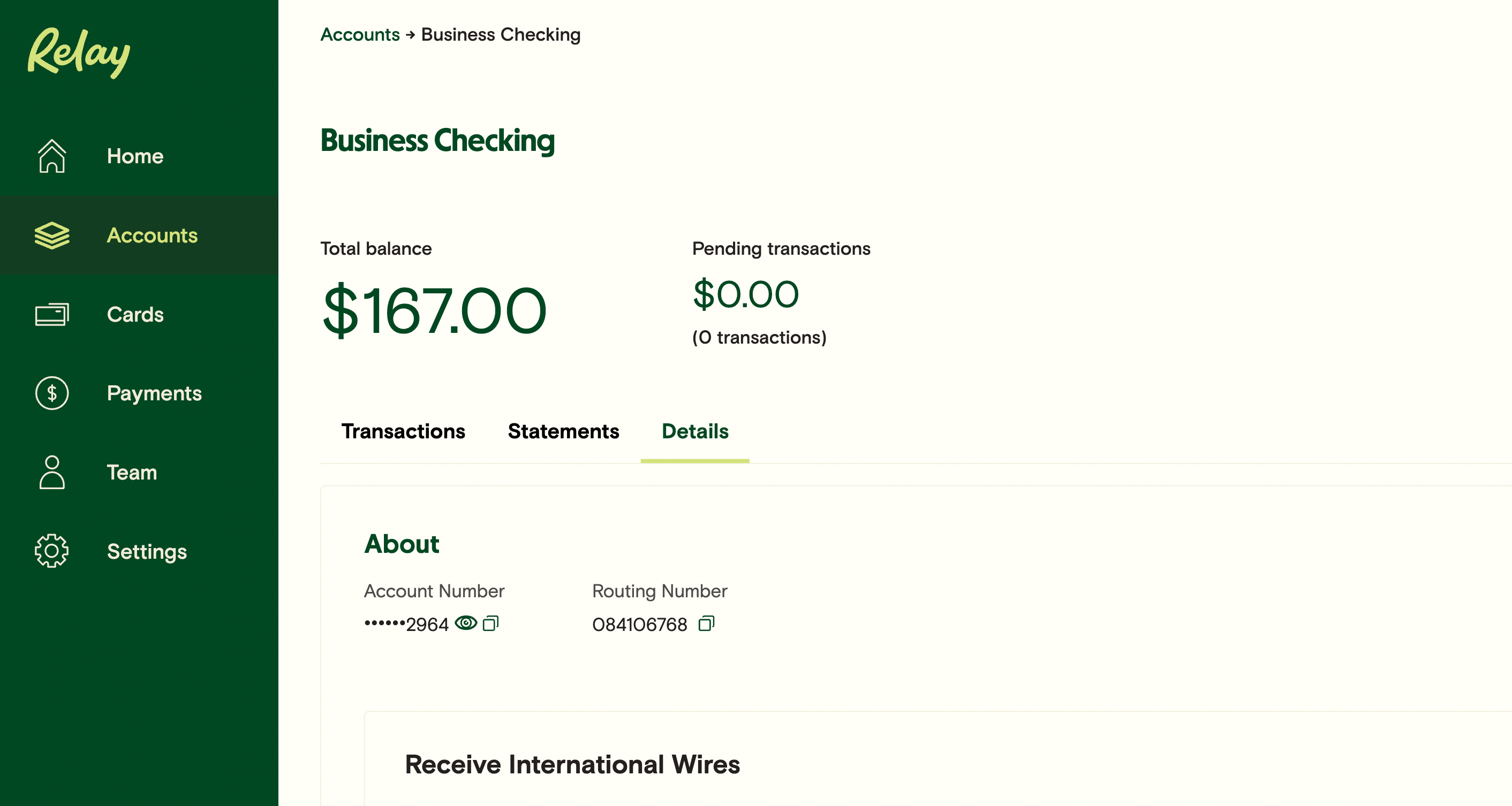Click the Business Checking page heading

pos(437,140)
